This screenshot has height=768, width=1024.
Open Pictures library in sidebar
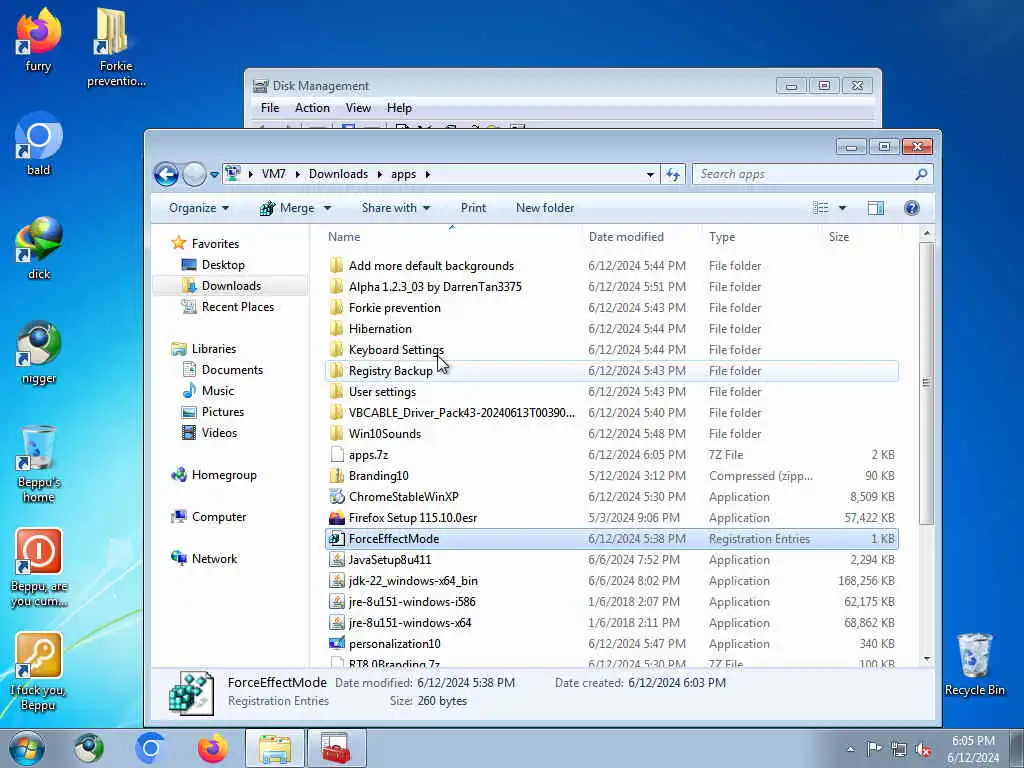223,411
